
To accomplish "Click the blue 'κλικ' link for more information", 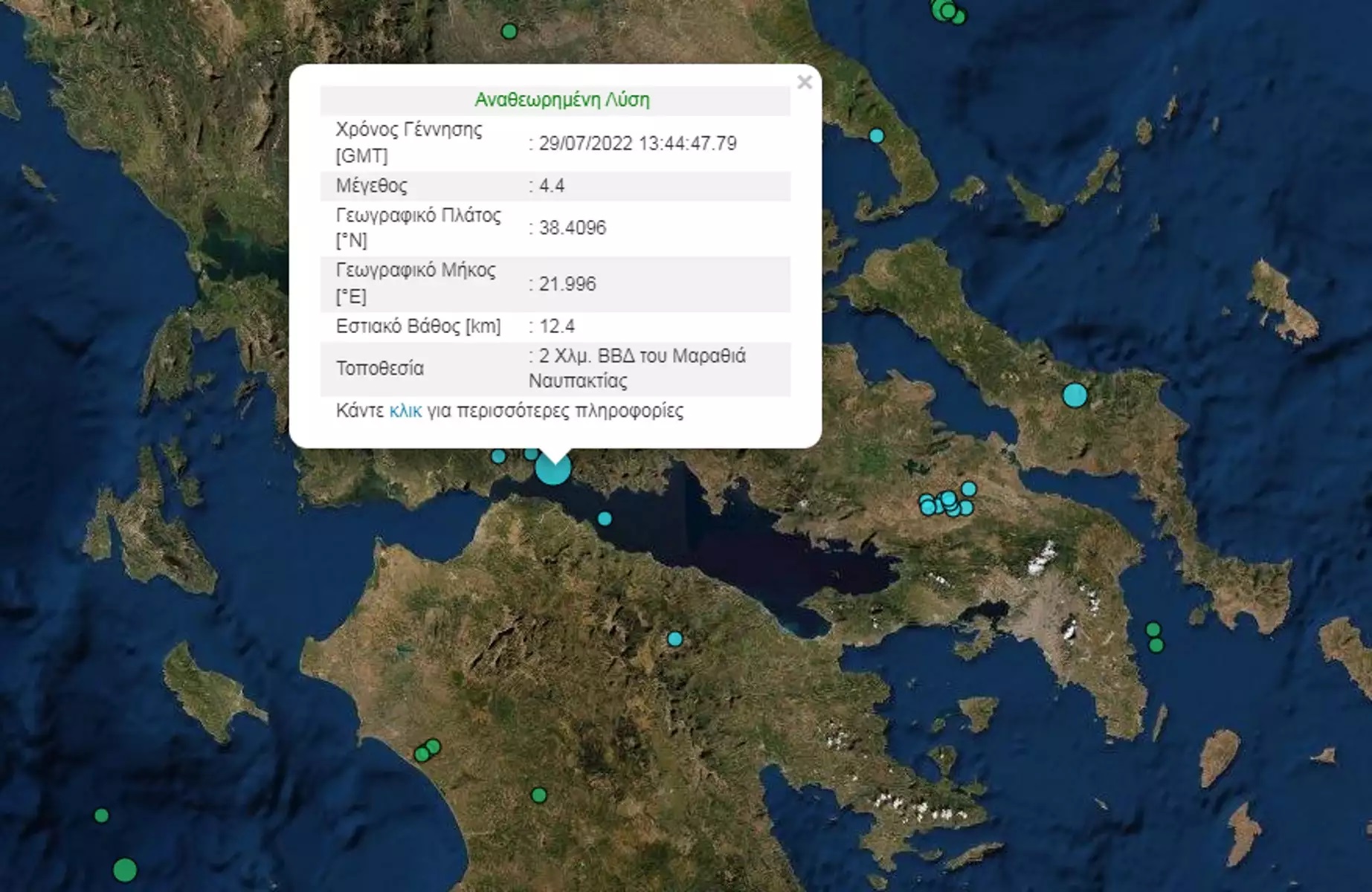I will 405,411.
